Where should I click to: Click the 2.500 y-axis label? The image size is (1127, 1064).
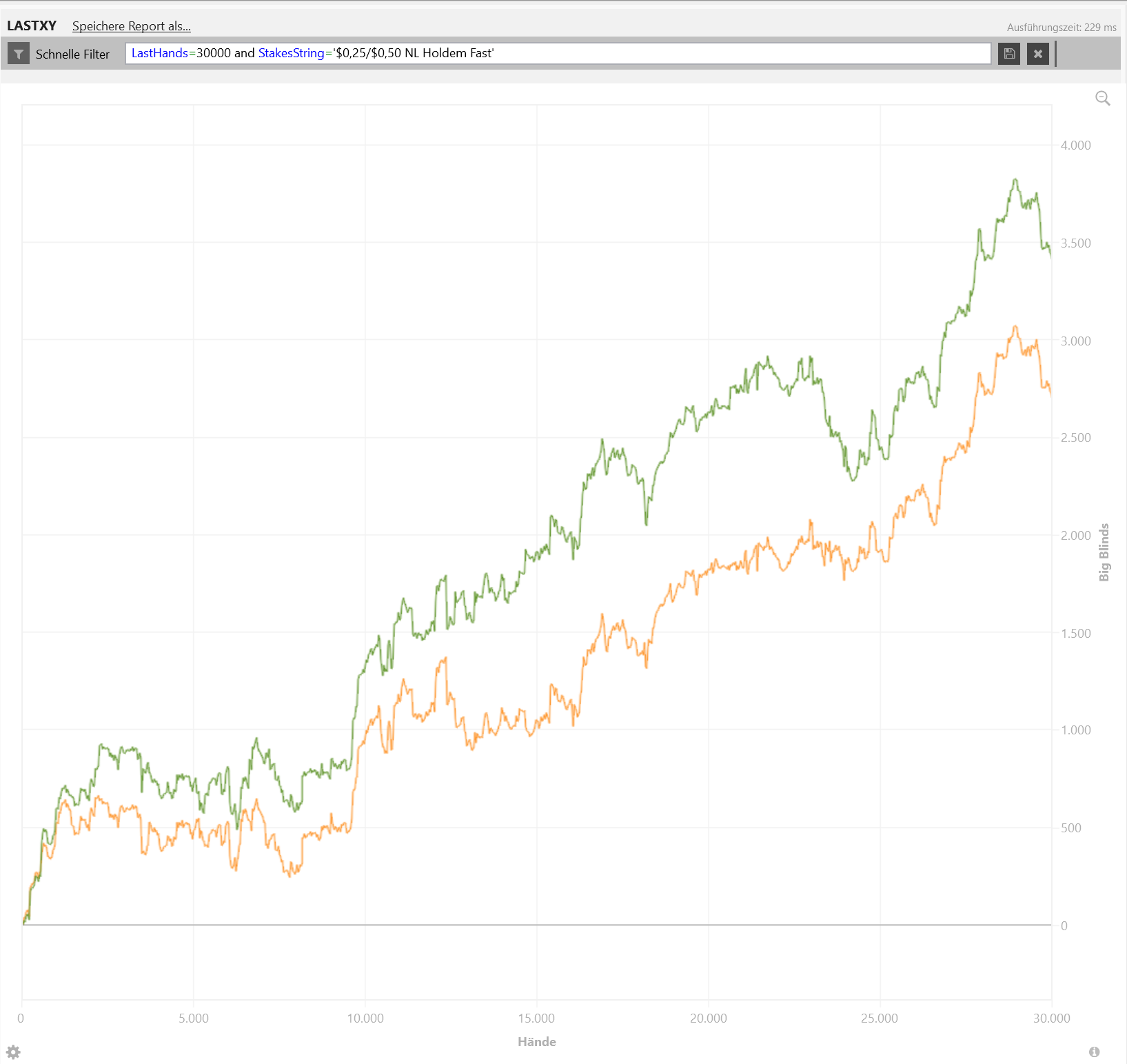point(1076,438)
